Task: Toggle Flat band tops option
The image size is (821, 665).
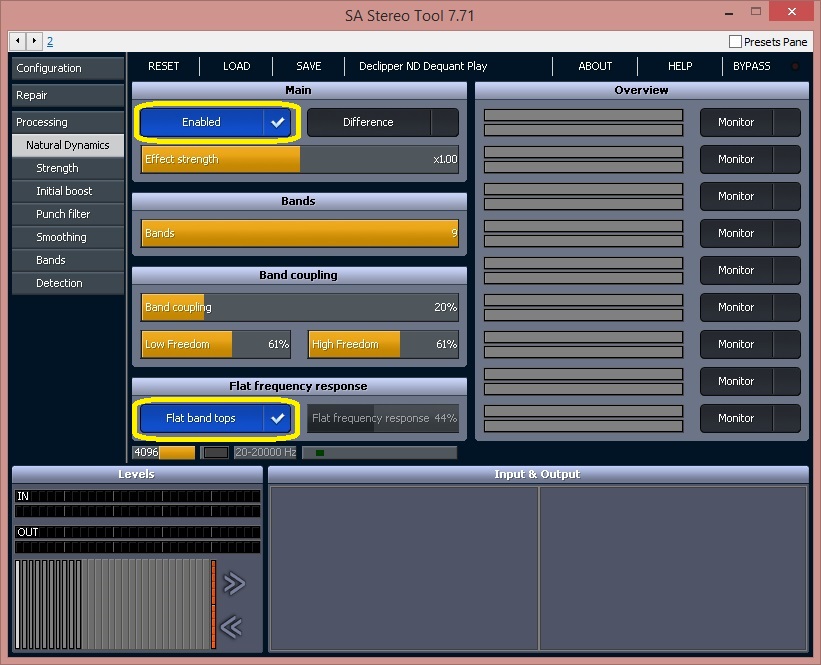Action: (x=216, y=418)
